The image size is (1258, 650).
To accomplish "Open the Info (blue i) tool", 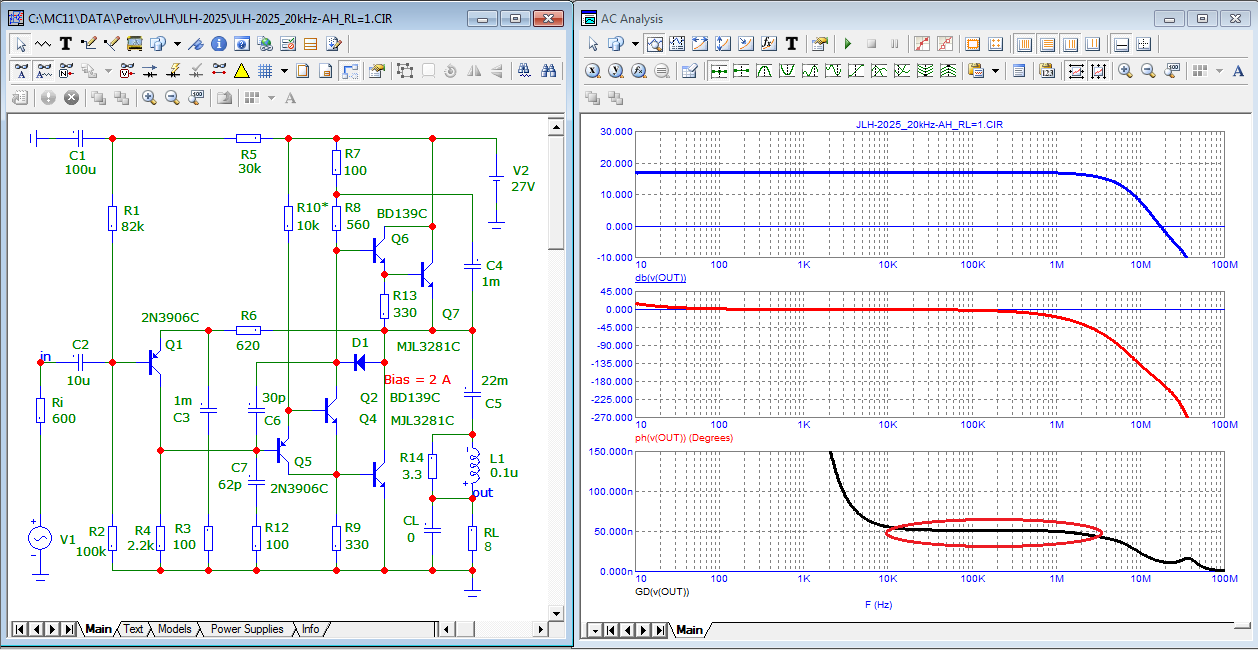I will (x=218, y=44).
